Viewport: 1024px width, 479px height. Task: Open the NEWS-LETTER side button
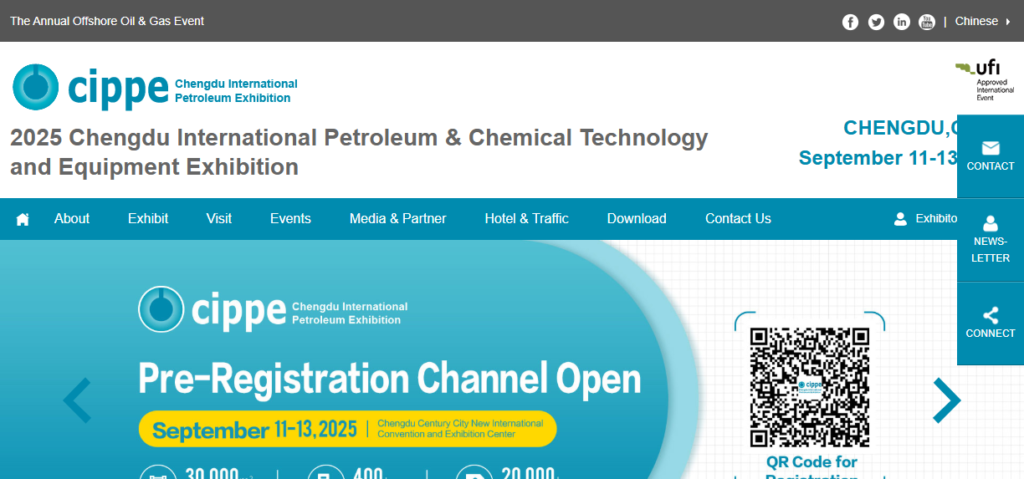[990, 240]
